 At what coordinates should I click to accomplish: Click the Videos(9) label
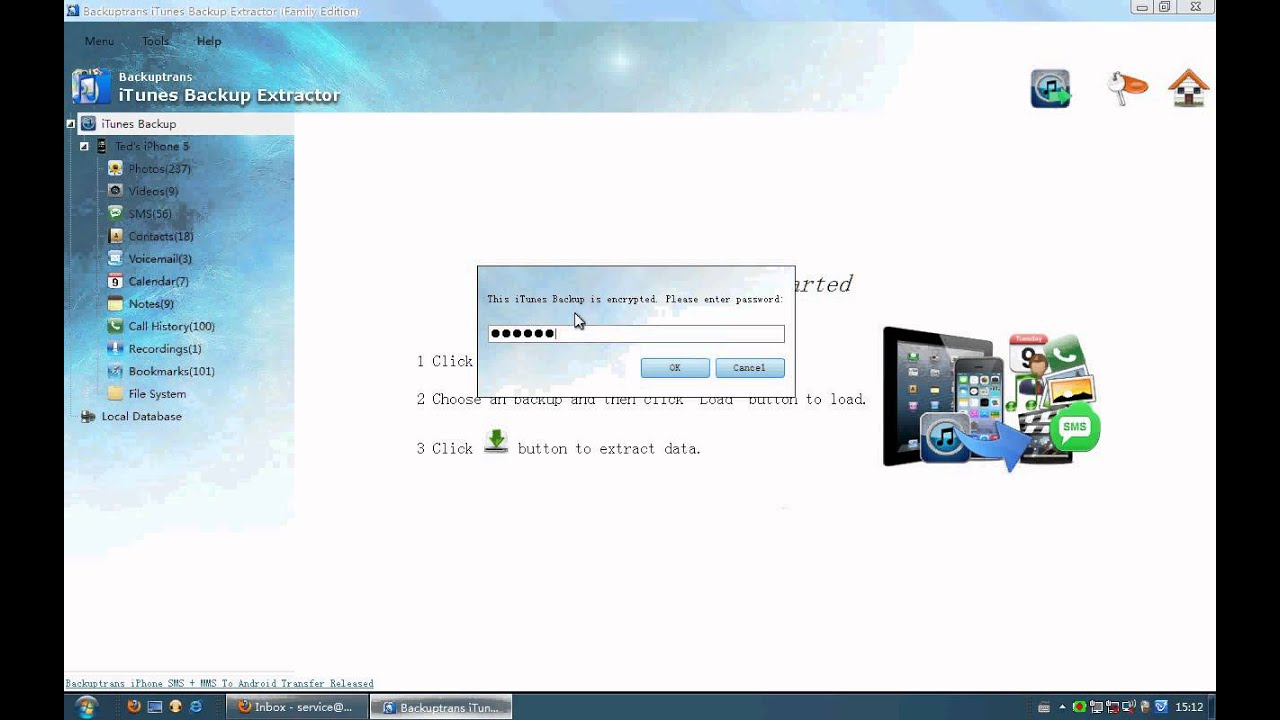pos(153,191)
